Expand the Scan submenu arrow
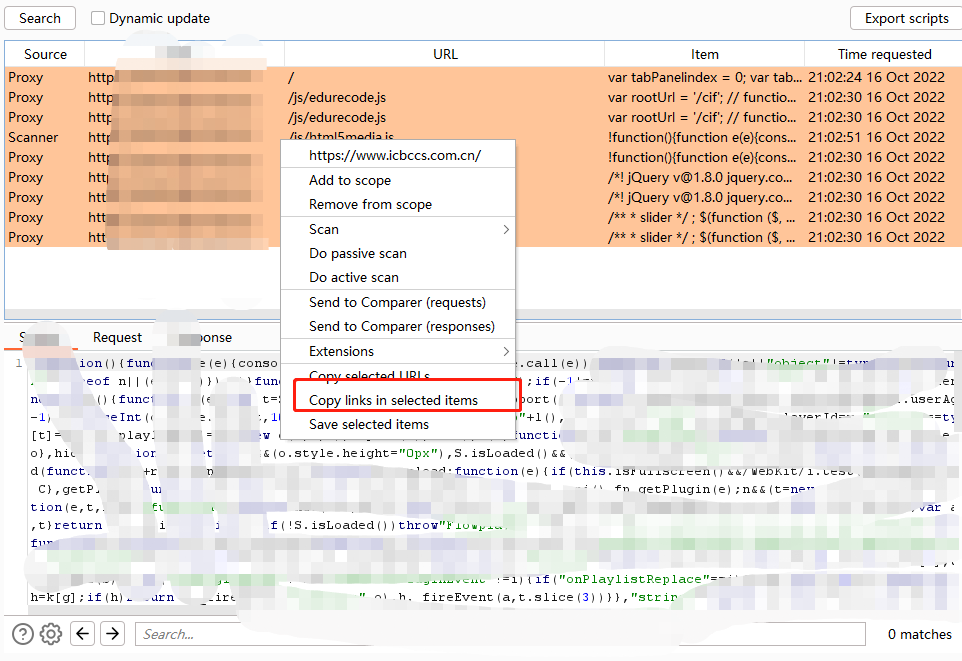The height and width of the screenshot is (661, 962). click(506, 230)
